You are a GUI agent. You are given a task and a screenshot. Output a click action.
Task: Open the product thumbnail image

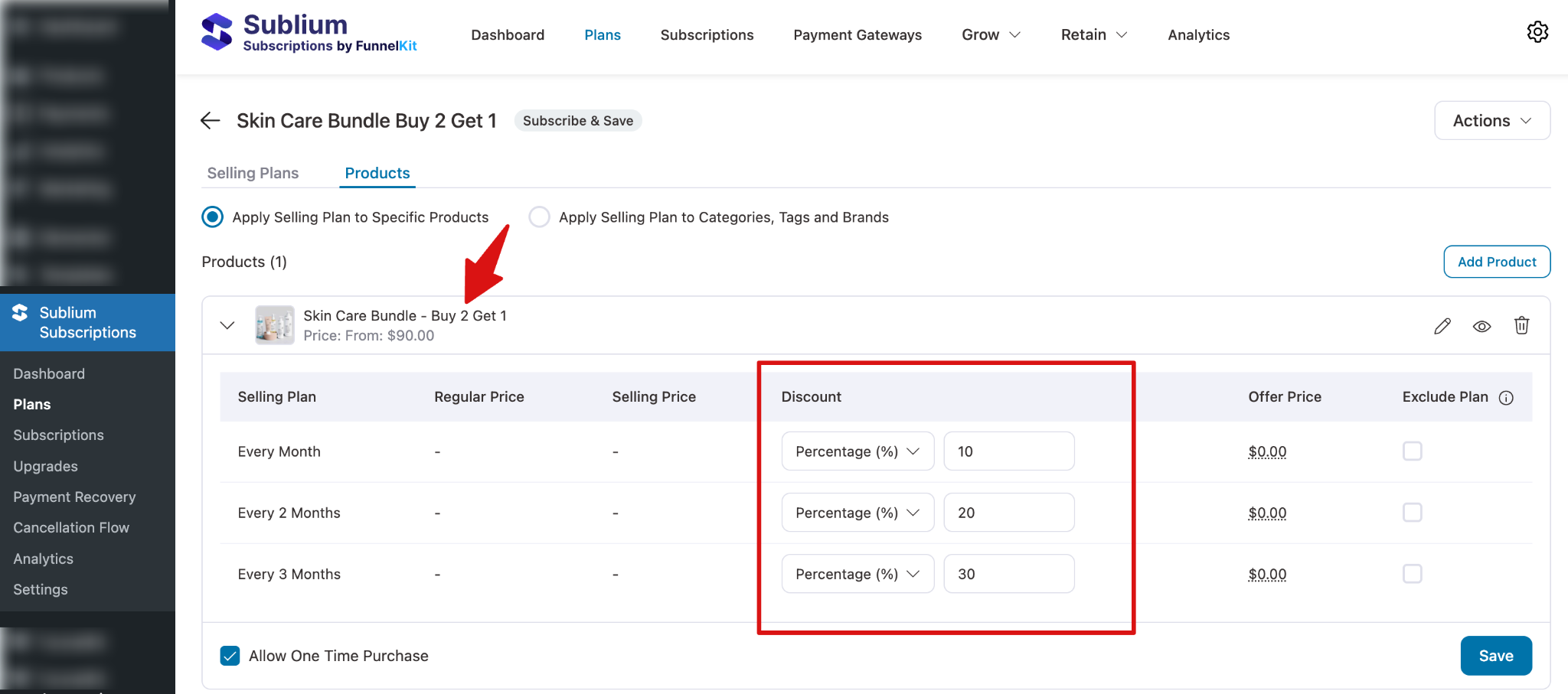point(274,324)
